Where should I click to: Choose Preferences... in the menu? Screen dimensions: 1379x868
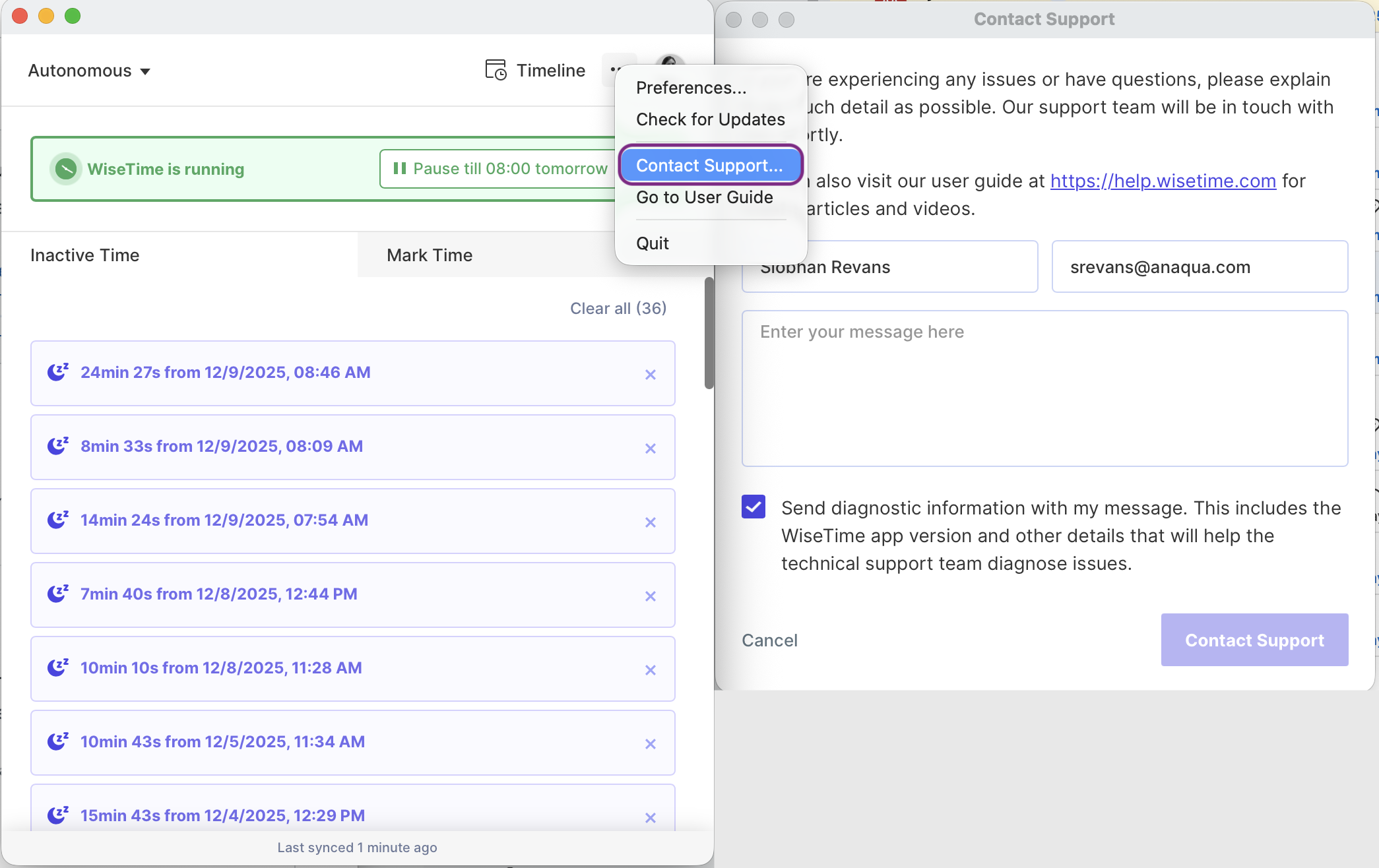point(691,88)
